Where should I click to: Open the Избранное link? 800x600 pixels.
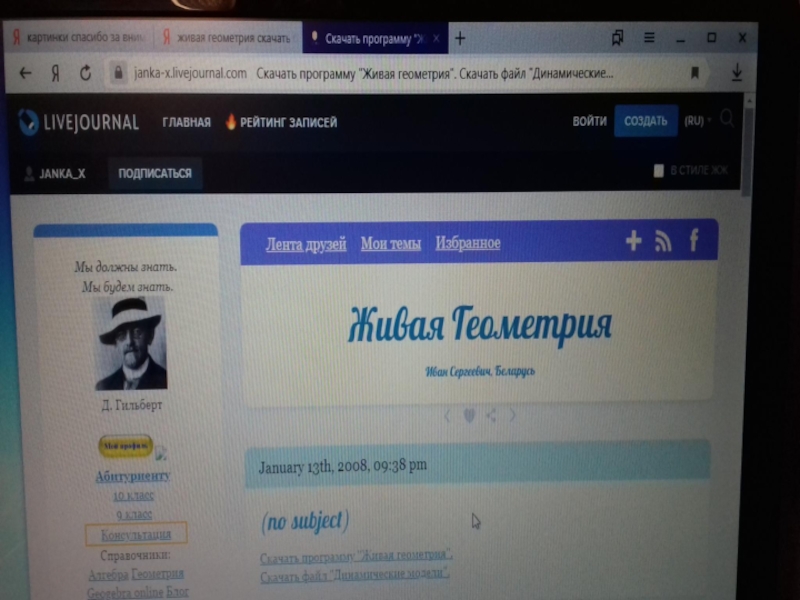coord(468,243)
